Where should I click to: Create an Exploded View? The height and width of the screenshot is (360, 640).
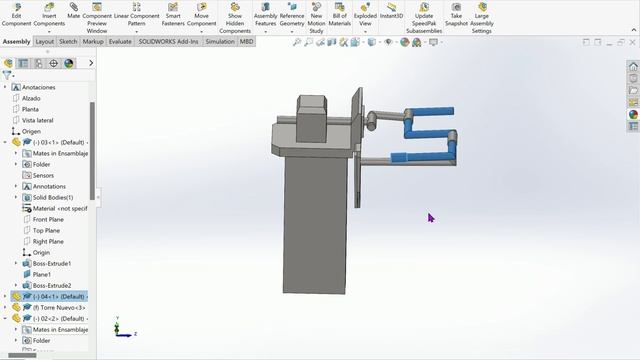365,17
